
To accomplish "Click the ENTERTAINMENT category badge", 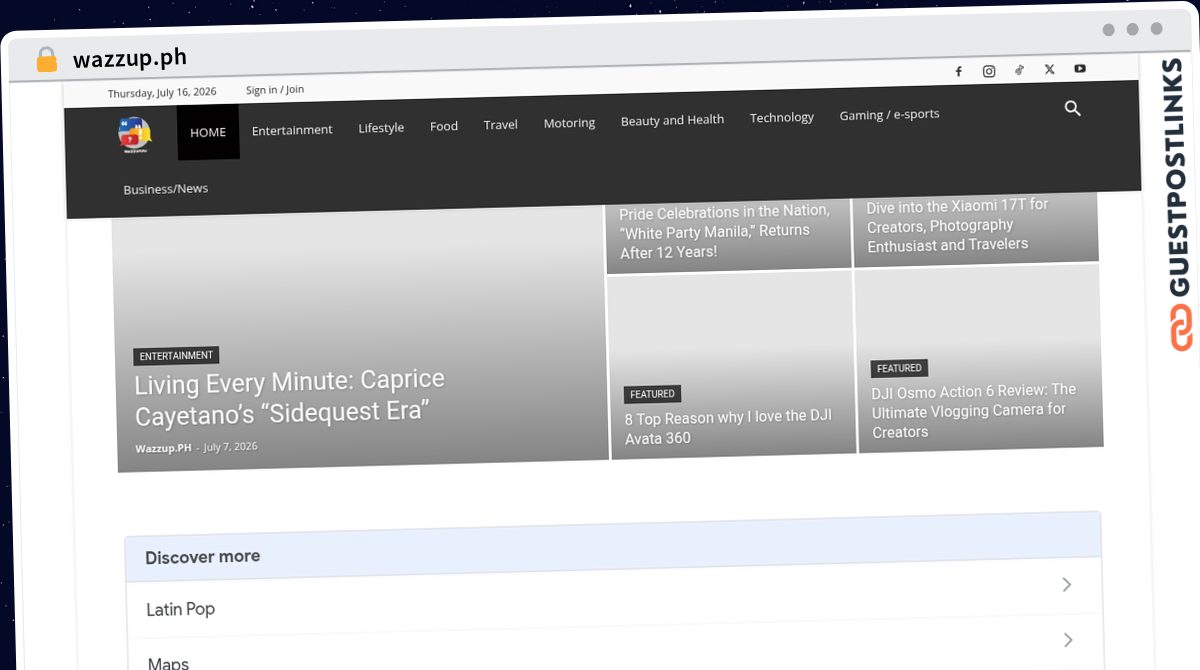I will click(176, 356).
